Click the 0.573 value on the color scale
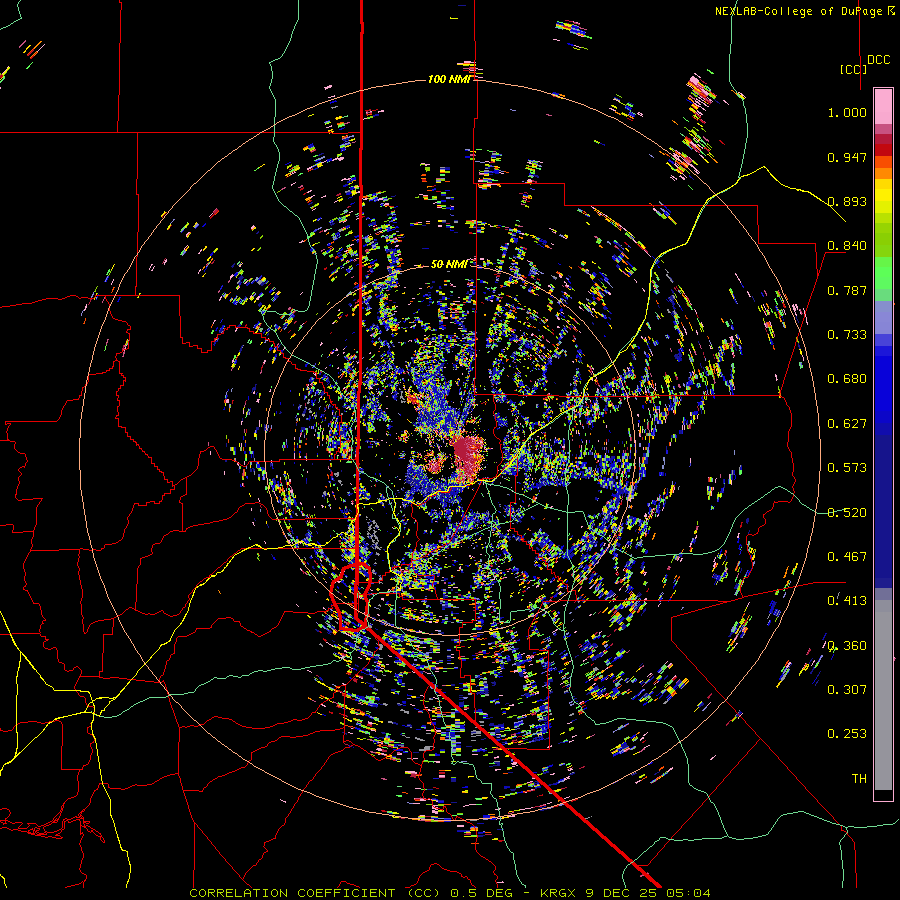900x900 pixels. click(847, 468)
